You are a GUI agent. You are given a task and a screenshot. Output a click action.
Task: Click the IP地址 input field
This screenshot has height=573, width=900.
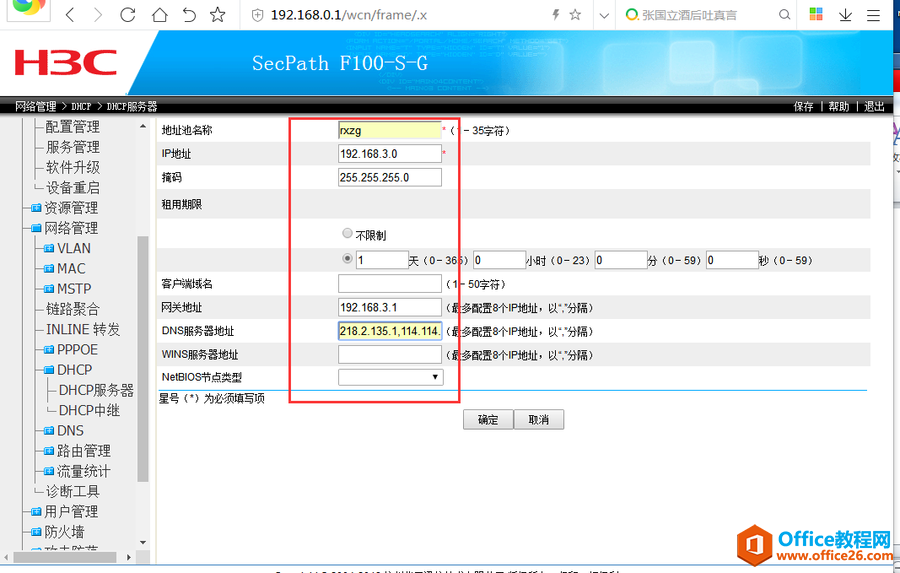[390, 154]
